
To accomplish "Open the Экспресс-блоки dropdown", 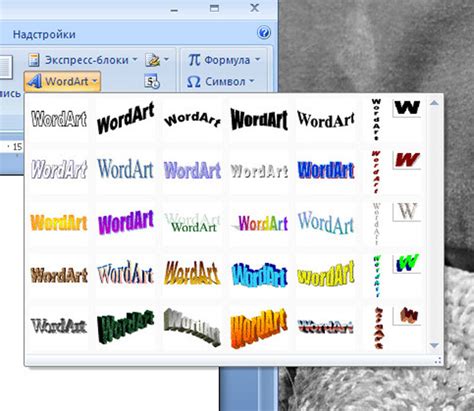I will tap(83, 60).
